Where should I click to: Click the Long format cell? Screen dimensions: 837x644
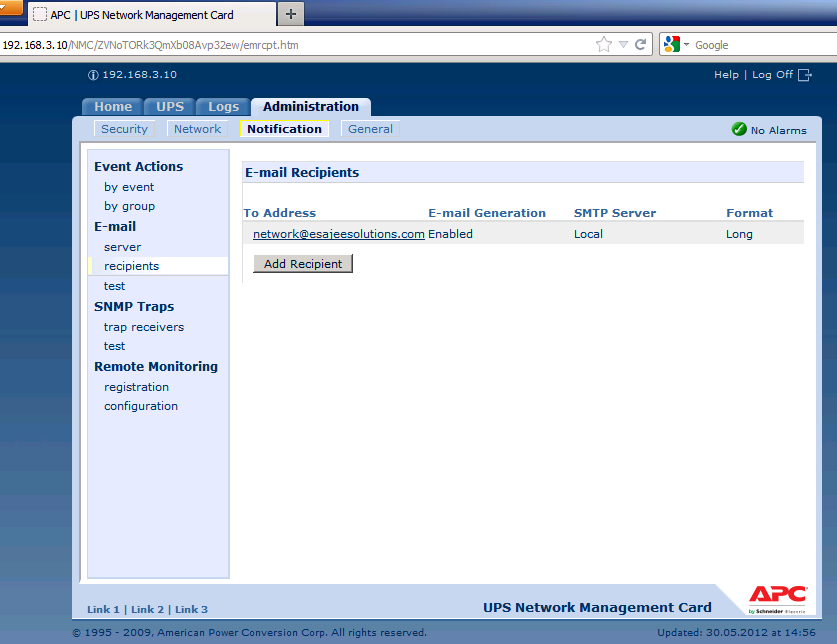(739, 234)
